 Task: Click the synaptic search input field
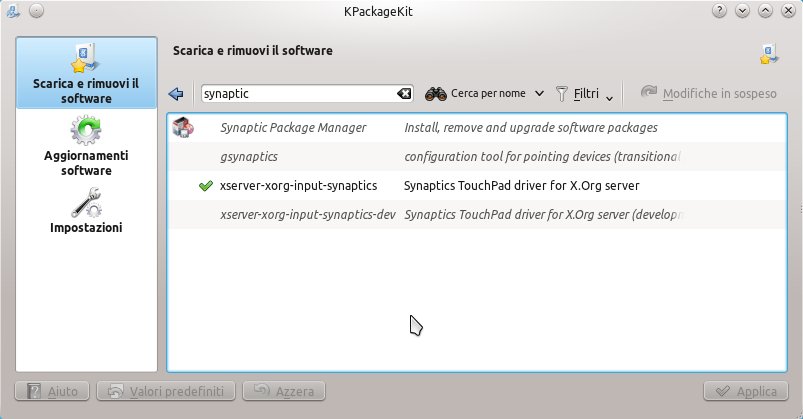(297, 94)
